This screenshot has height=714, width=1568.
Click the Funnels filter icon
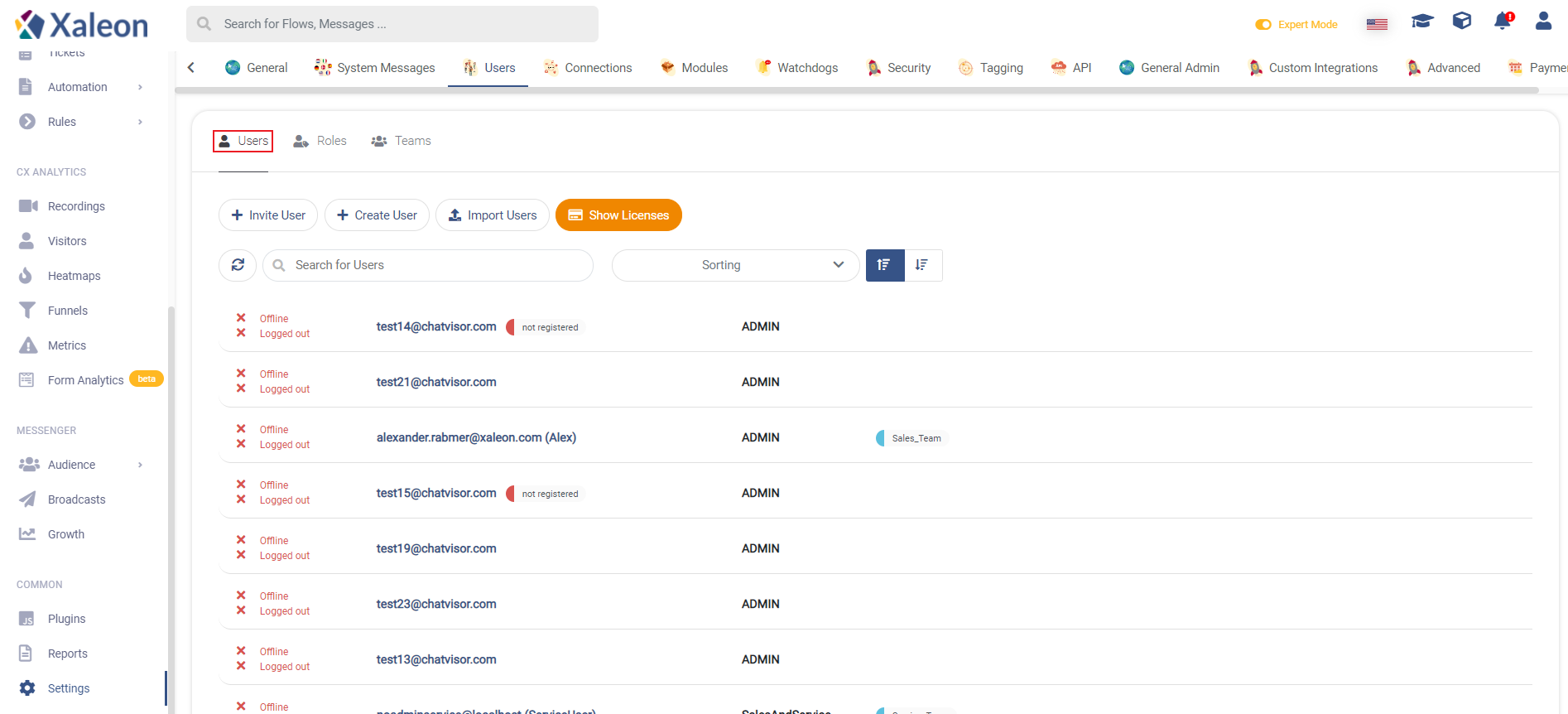[27, 311]
